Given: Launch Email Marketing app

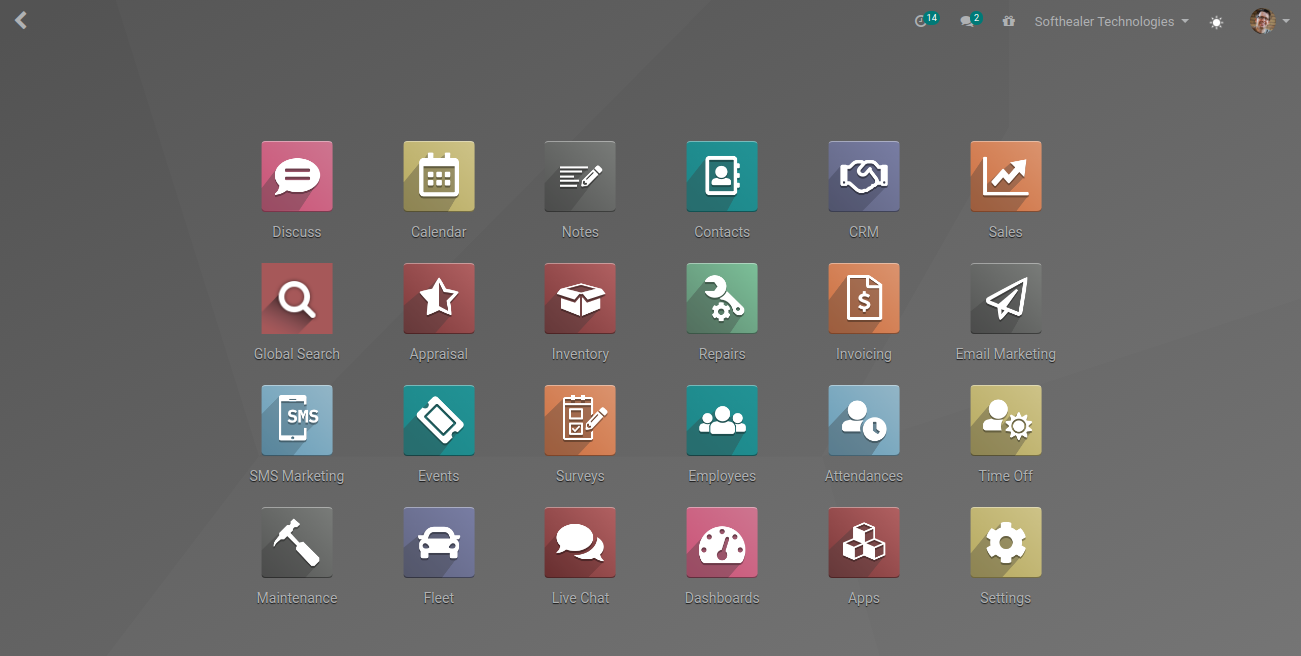Looking at the screenshot, I should pos(1006,298).
